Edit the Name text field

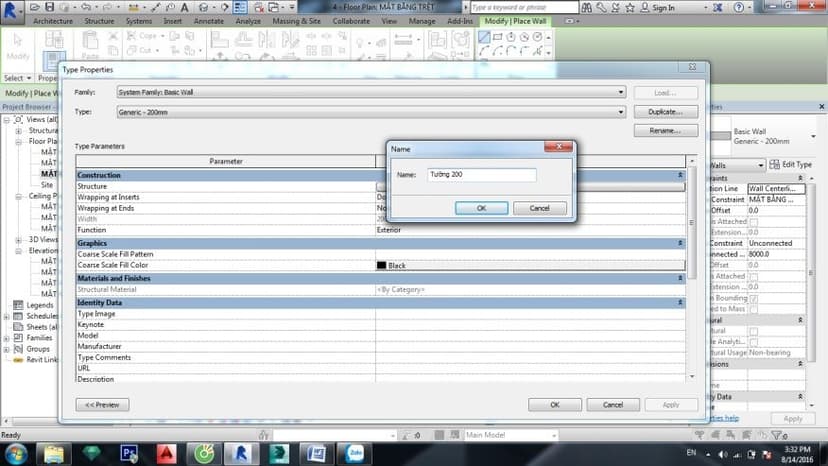[x=482, y=174]
